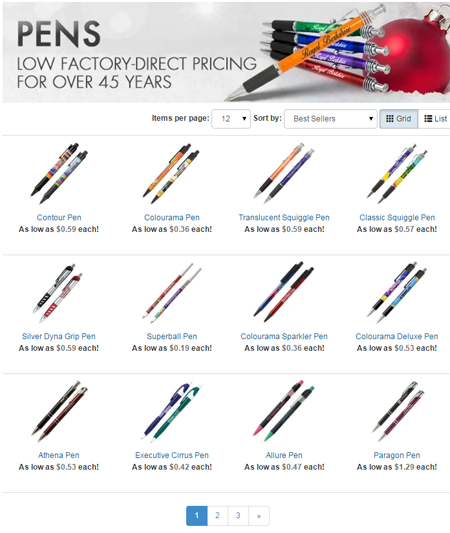Open the Superball Pen link

click(172, 337)
